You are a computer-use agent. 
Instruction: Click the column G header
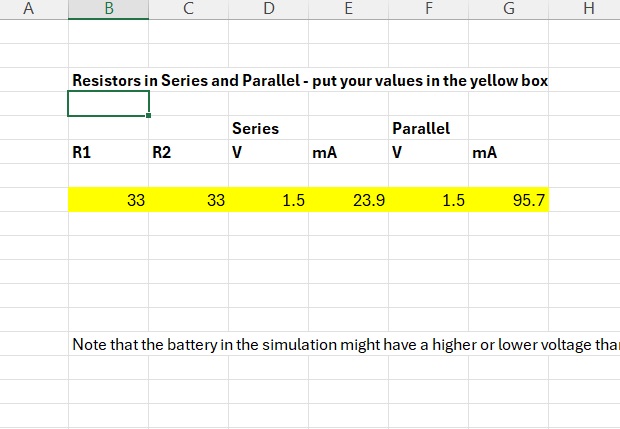[508, 10]
